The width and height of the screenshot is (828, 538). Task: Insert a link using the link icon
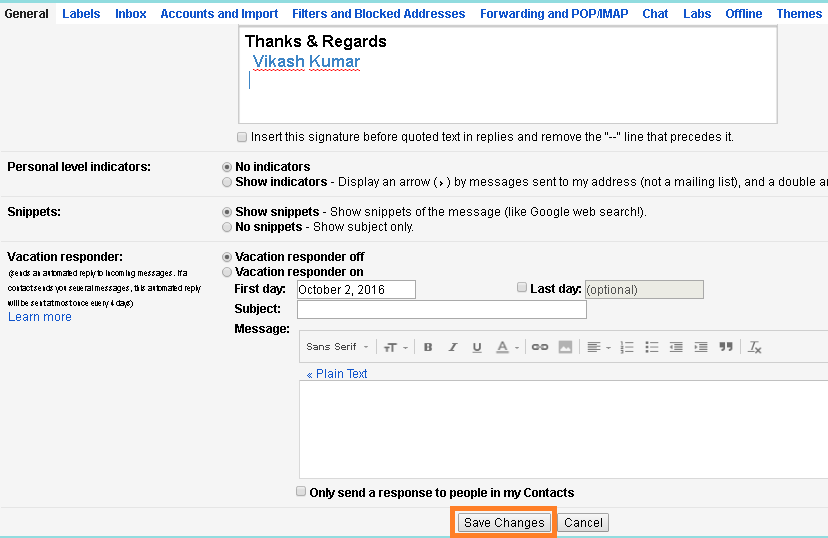click(540, 347)
